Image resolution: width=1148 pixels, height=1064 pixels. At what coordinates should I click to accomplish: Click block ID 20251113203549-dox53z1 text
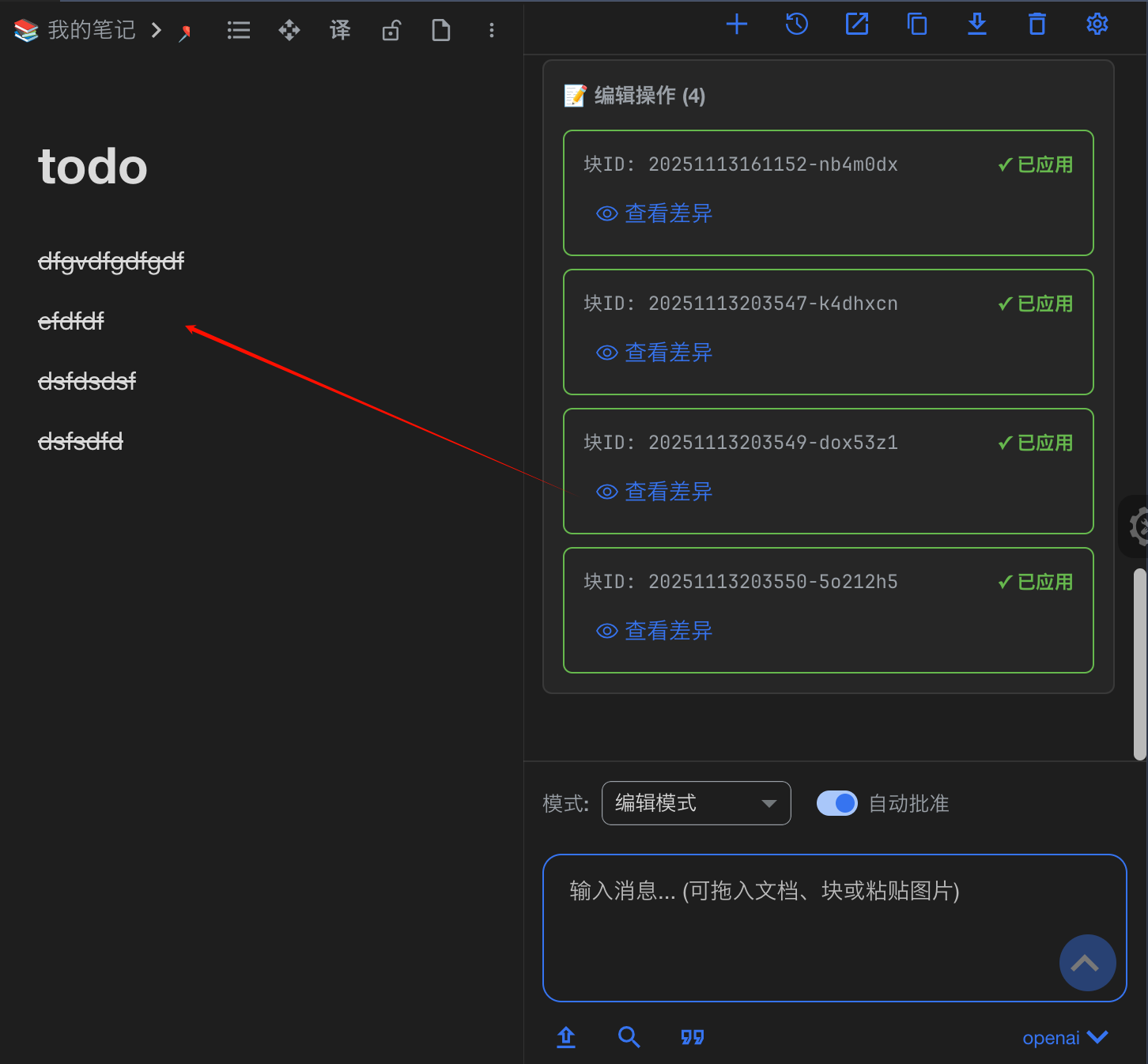(741, 443)
